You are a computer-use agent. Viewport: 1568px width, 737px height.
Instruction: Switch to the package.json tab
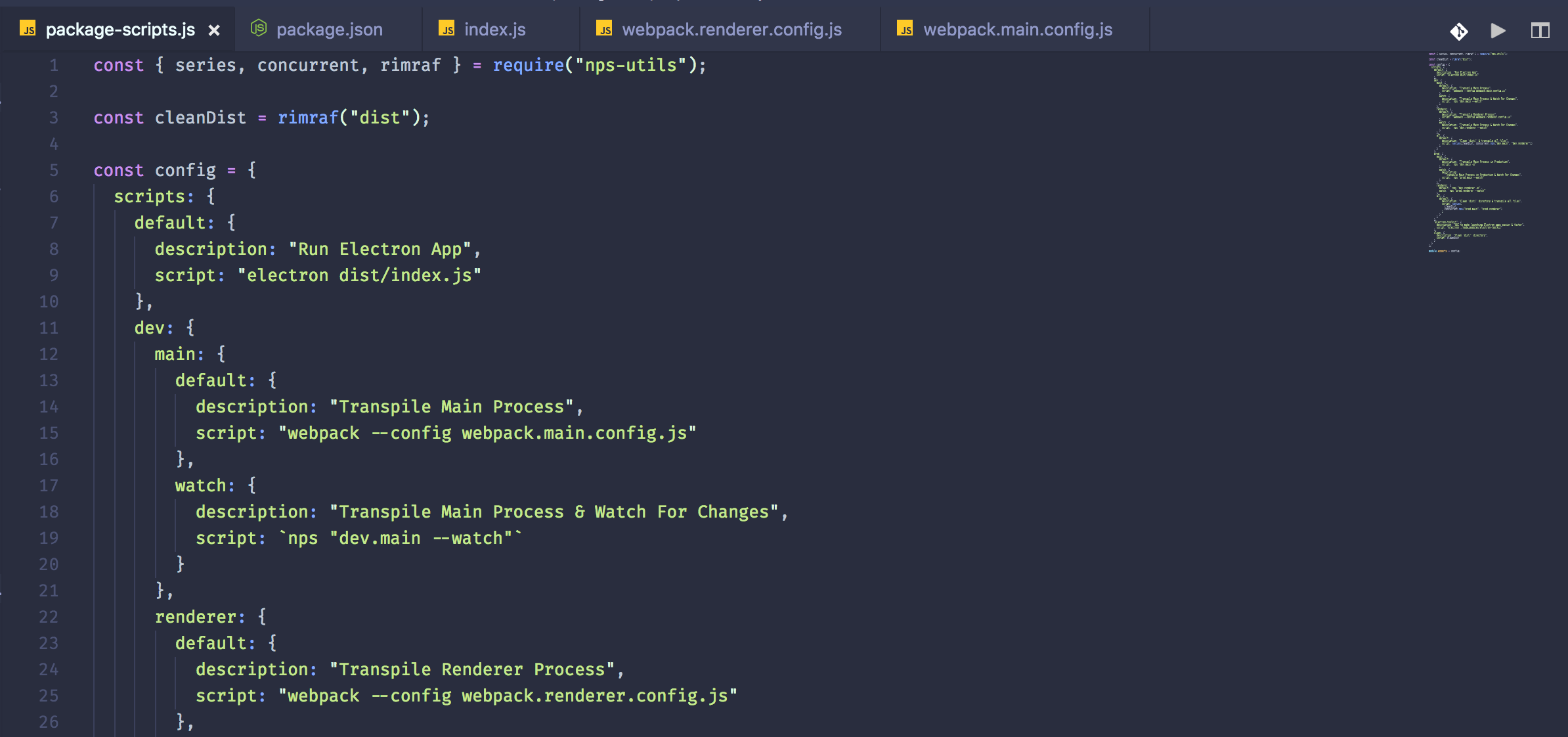(330, 29)
